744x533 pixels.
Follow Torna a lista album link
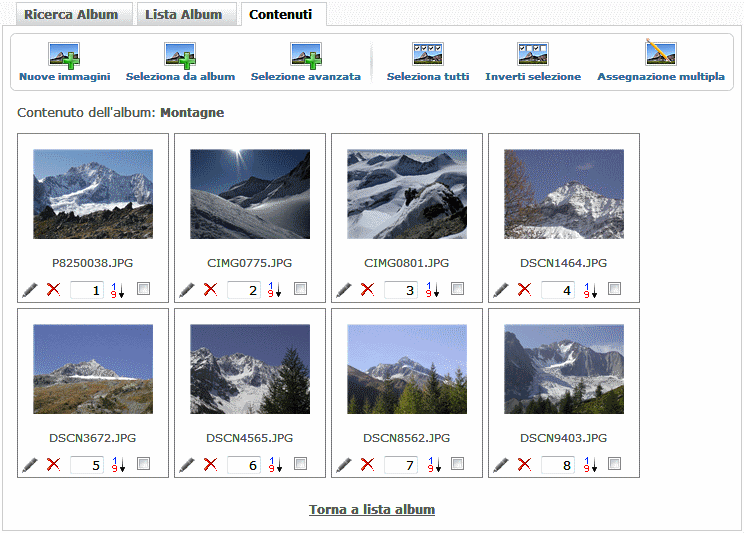click(372, 509)
